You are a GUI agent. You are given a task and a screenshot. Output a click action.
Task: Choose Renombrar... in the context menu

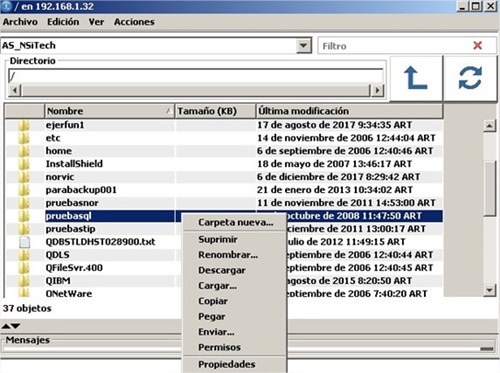pos(235,255)
